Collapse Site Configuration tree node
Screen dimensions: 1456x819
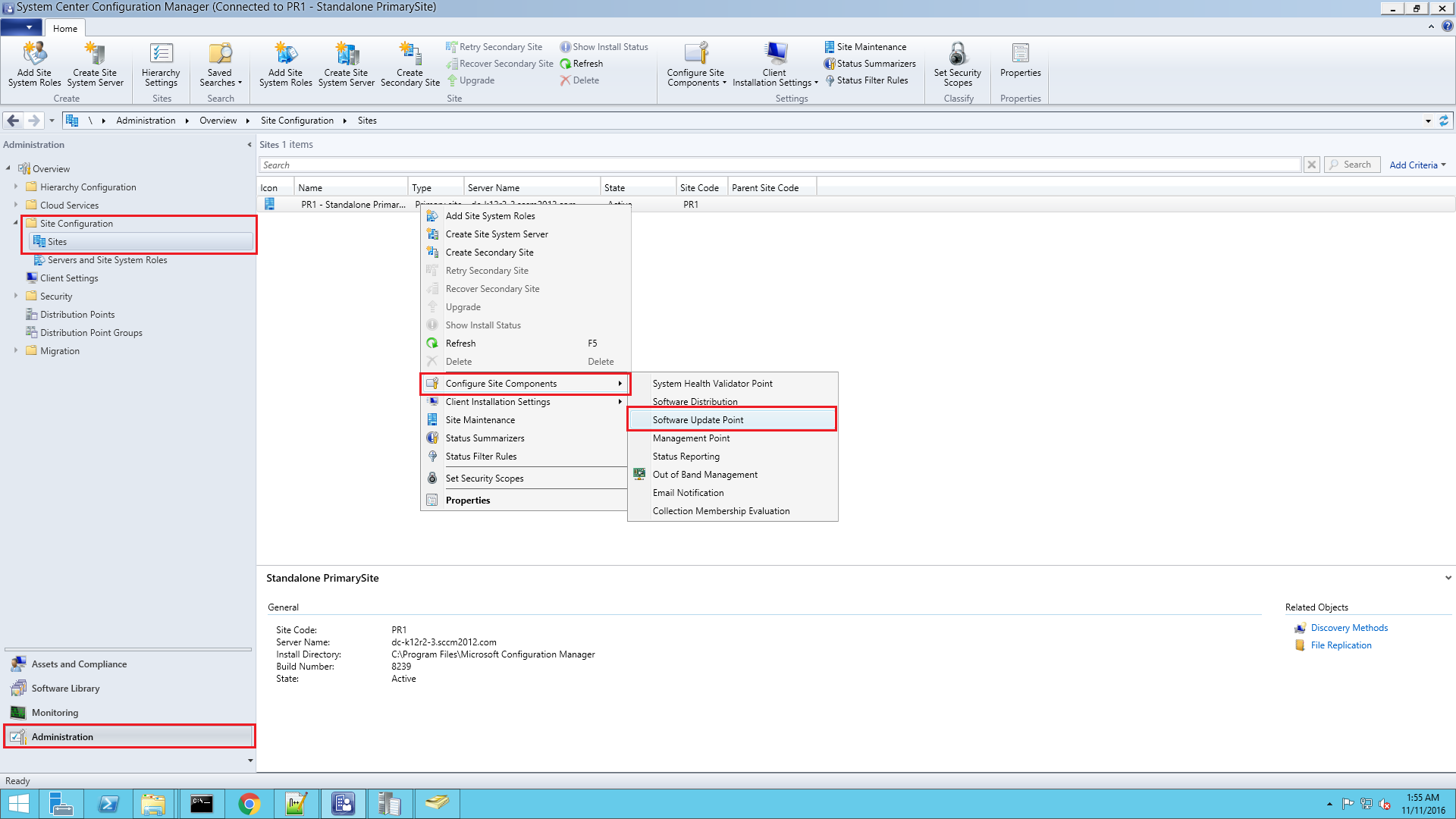coord(16,223)
